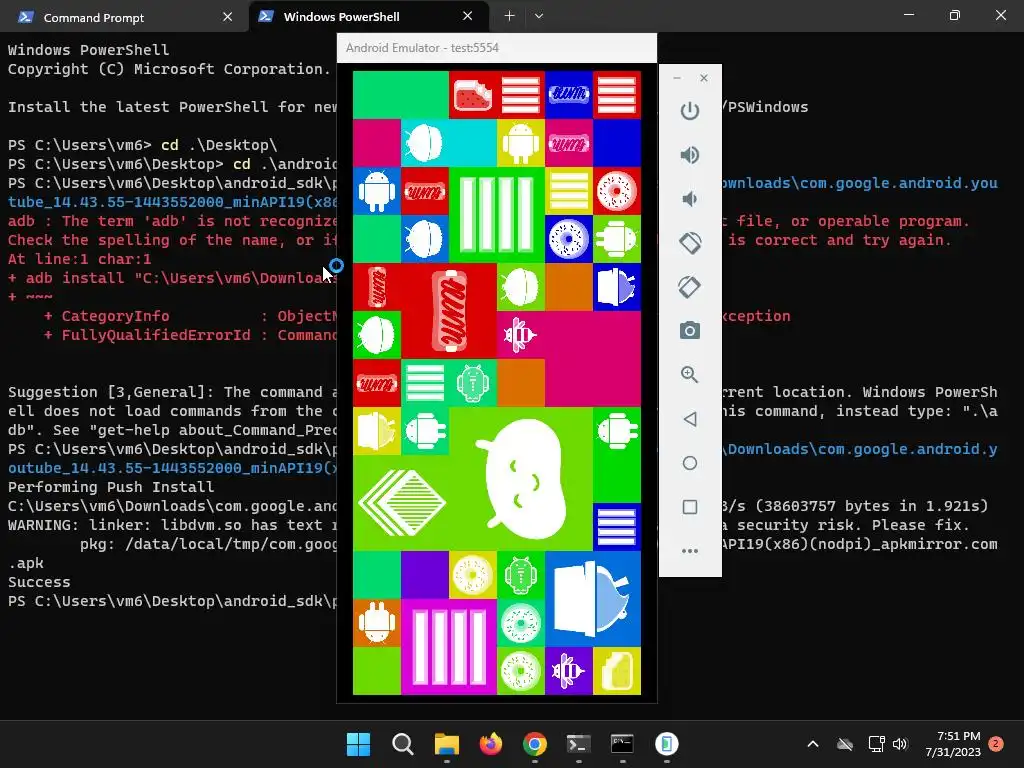Click 'Windows PowerShell' header line in terminal

point(89,50)
